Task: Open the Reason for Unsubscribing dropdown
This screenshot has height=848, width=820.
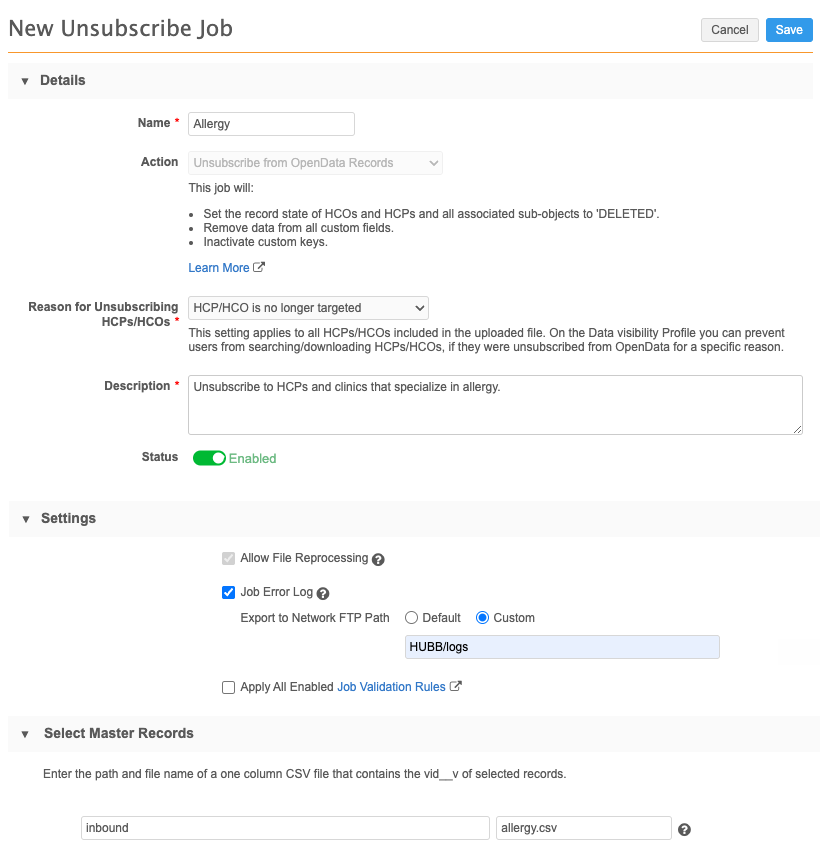Action: (x=308, y=308)
